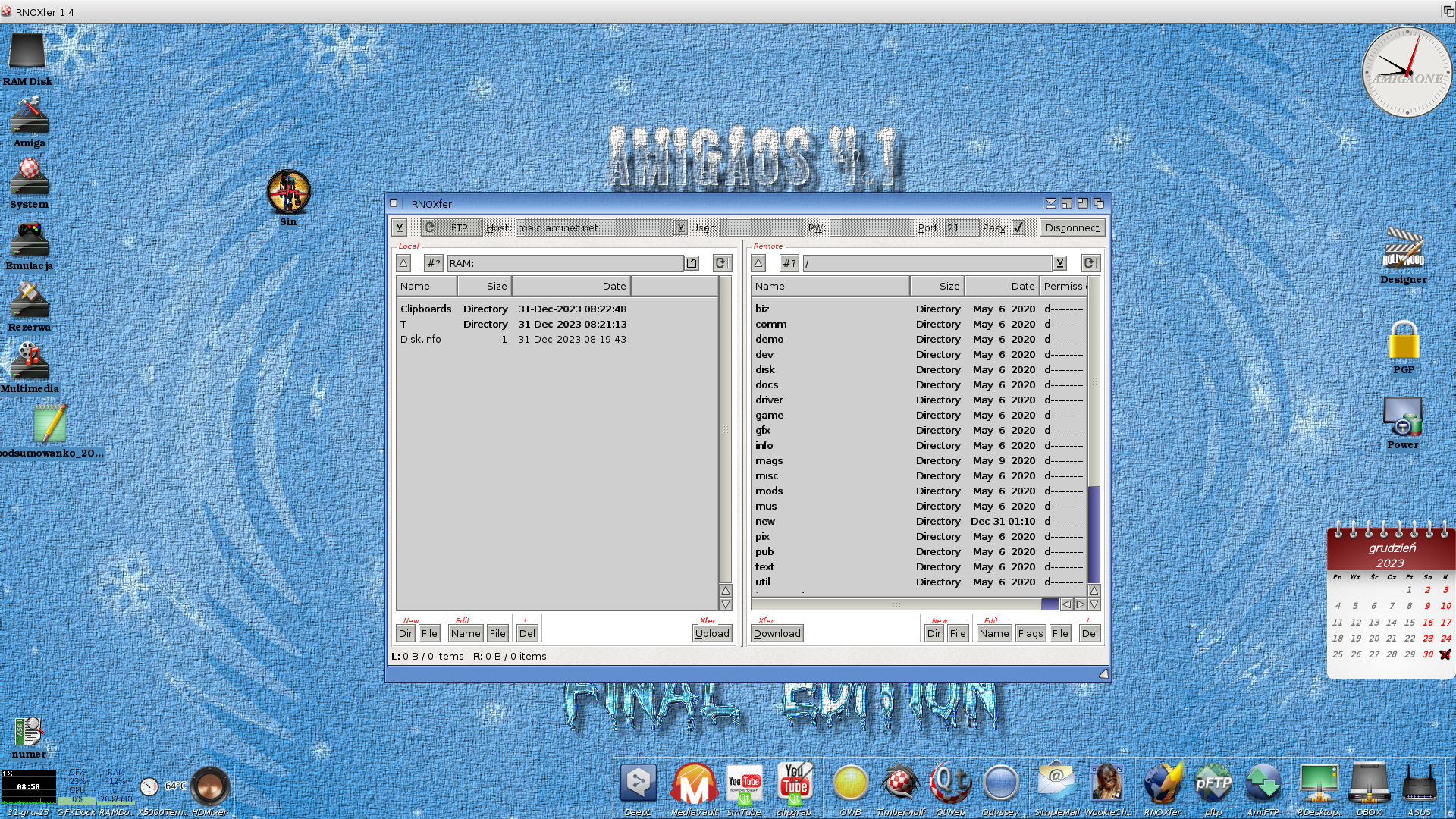Refresh the local file list
1456x819 pixels.
[721, 263]
